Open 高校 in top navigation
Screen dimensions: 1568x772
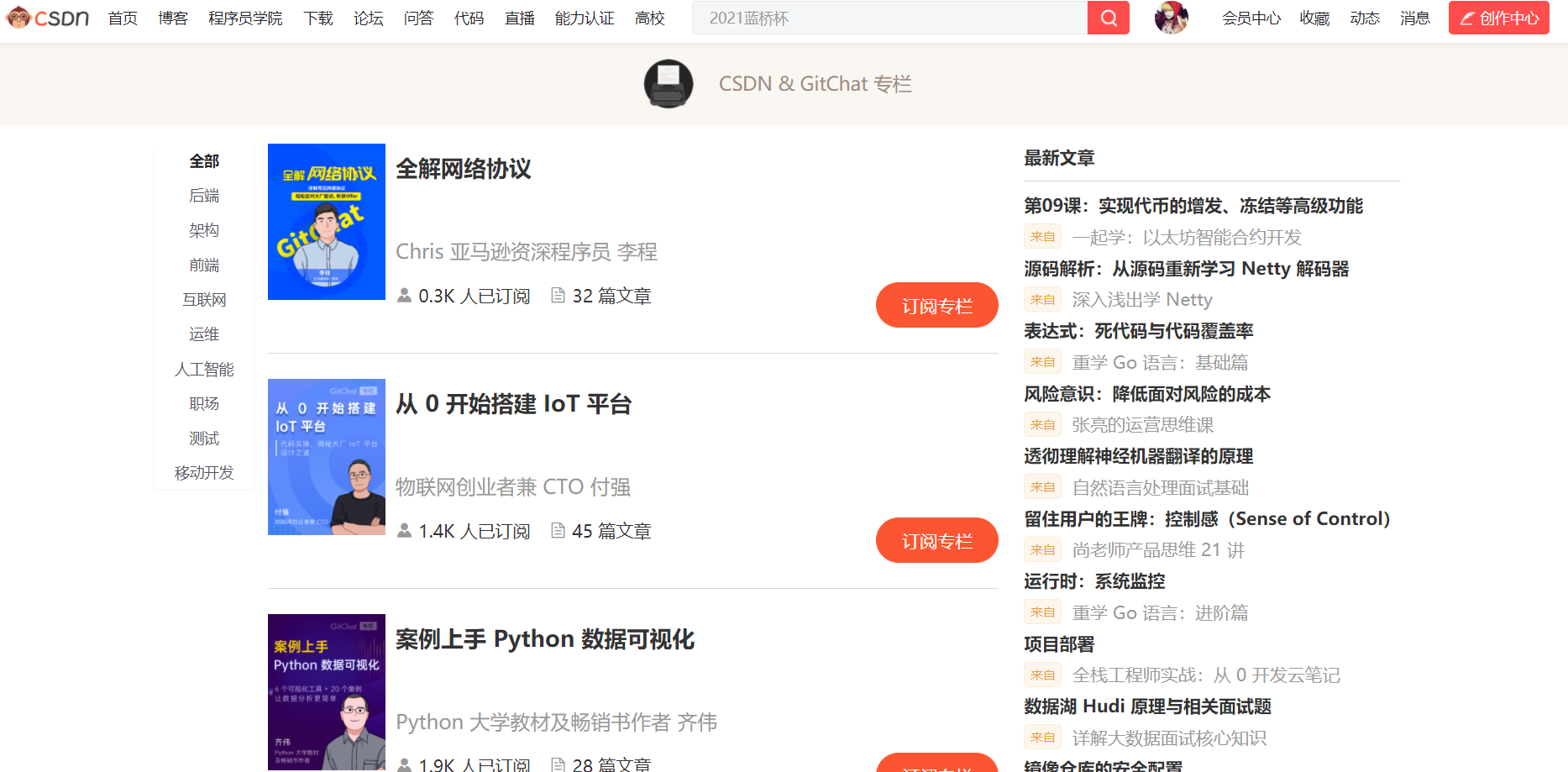[650, 18]
